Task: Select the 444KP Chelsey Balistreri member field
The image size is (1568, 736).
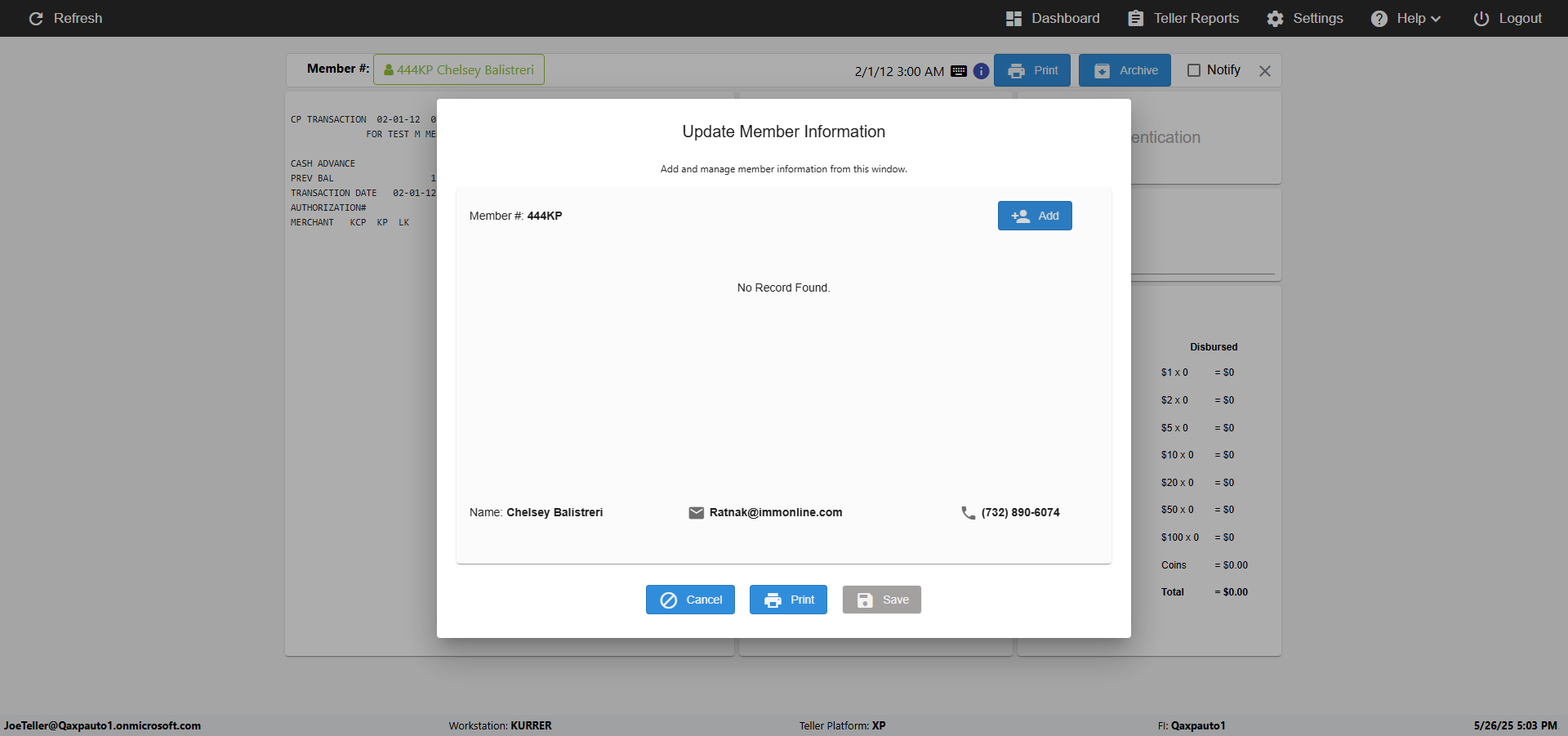Action: coord(459,69)
